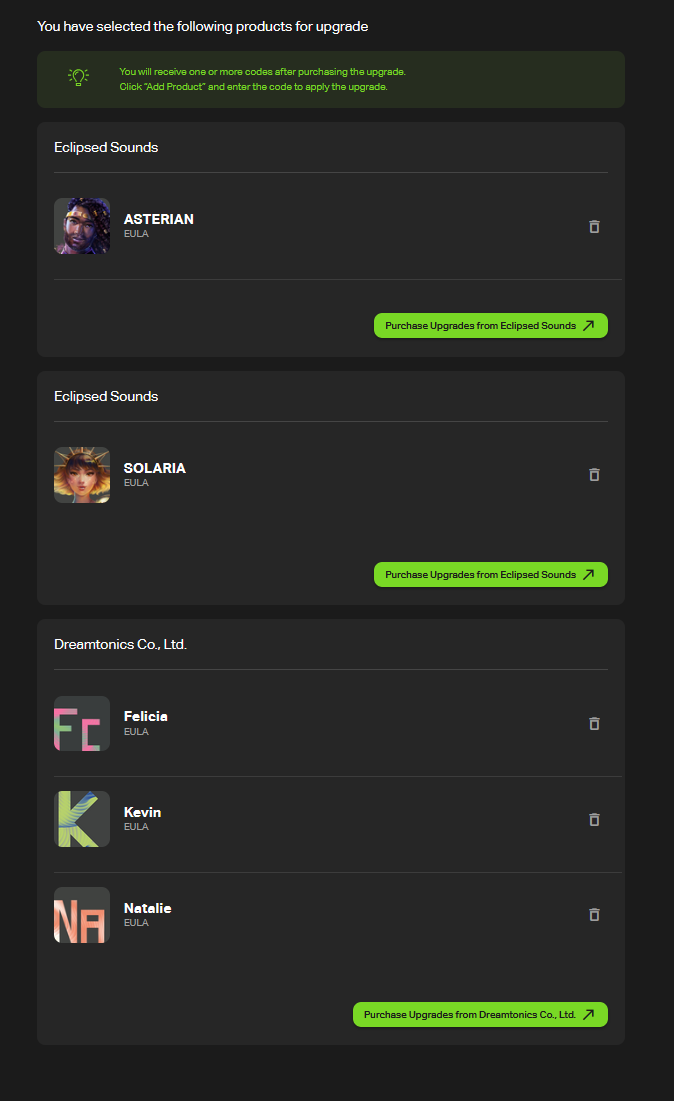Purchase Upgrades from Dreamtonics Co., Ltd.
Screen dimensions: 674x1101
480,1015
